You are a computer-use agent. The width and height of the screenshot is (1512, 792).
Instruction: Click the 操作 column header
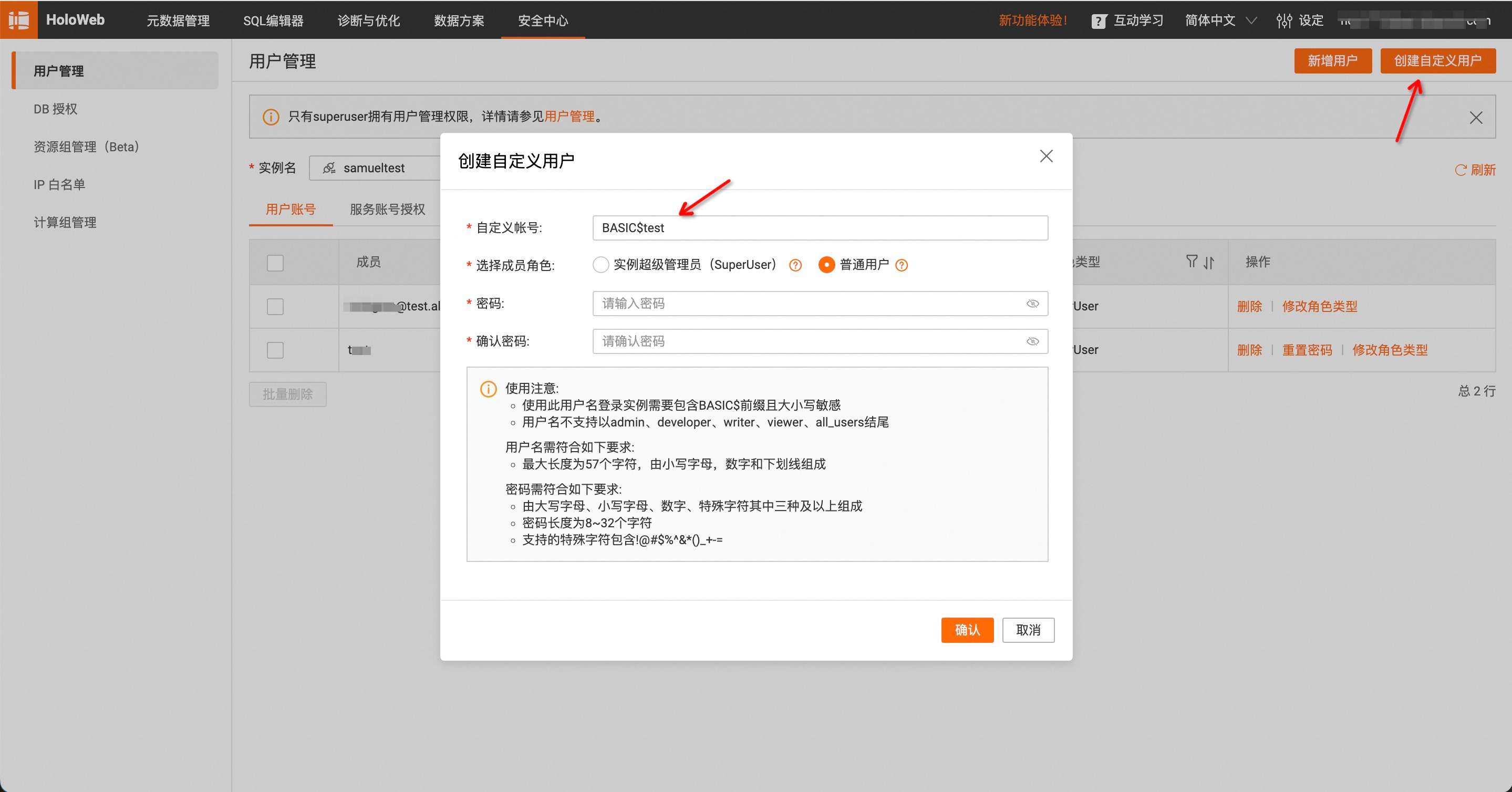pyautogui.click(x=1258, y=262)
